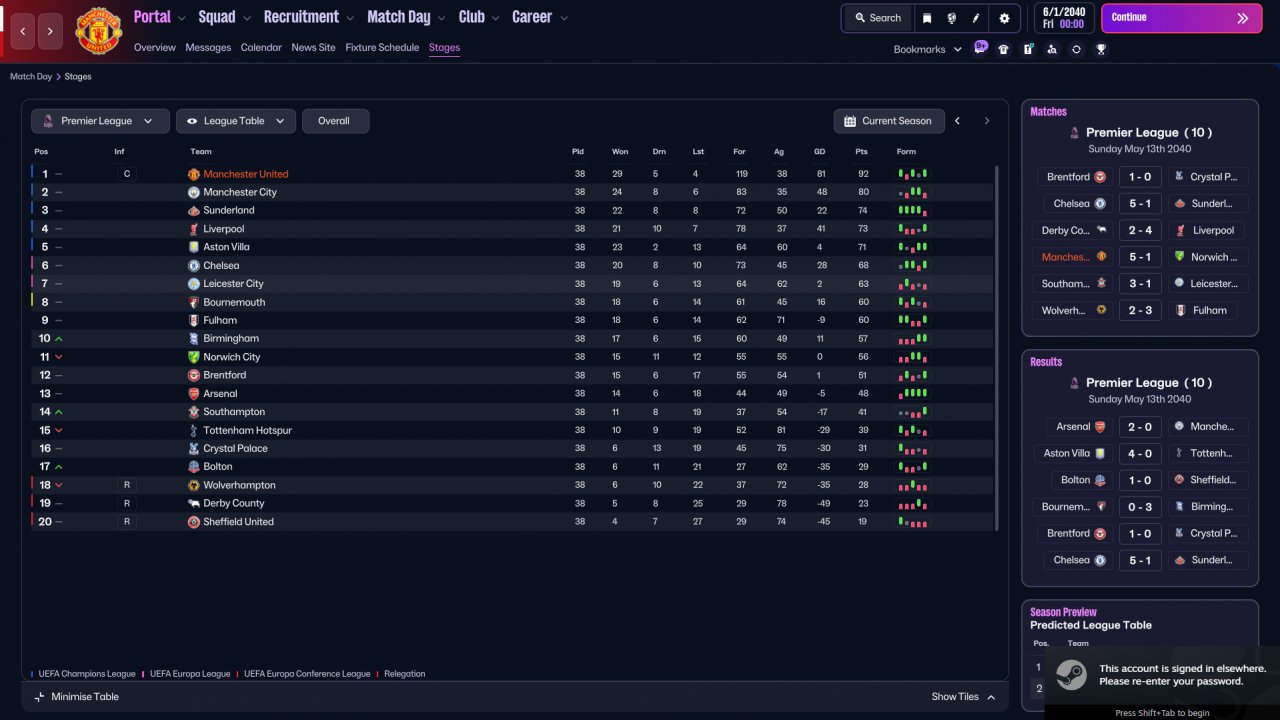The width and height of the screenshot is (1280, 720).
Task: Click the Search button
Action: [877, 18]
